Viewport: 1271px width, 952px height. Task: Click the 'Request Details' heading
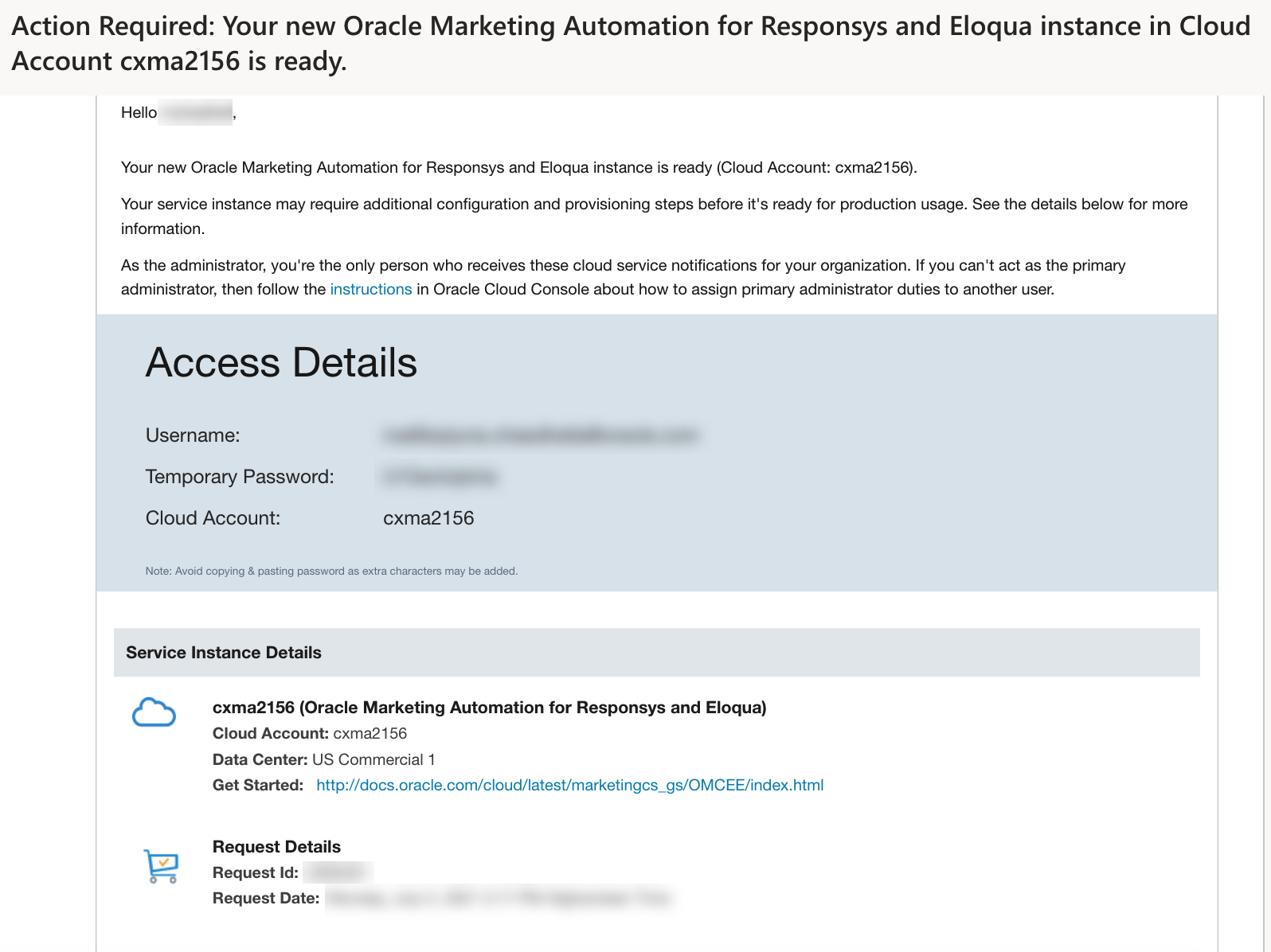coord(276,847)
